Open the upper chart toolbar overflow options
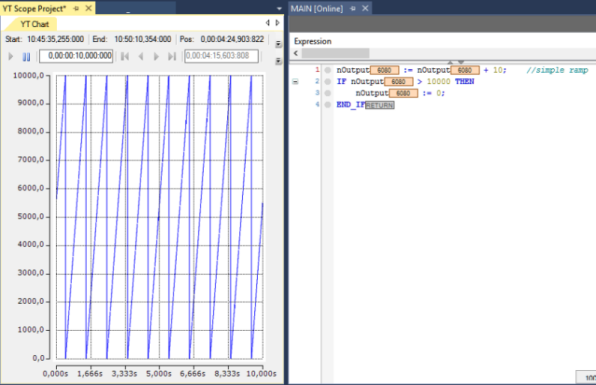The height and width of the screenshot is (385, 596). tap(278, 44)
